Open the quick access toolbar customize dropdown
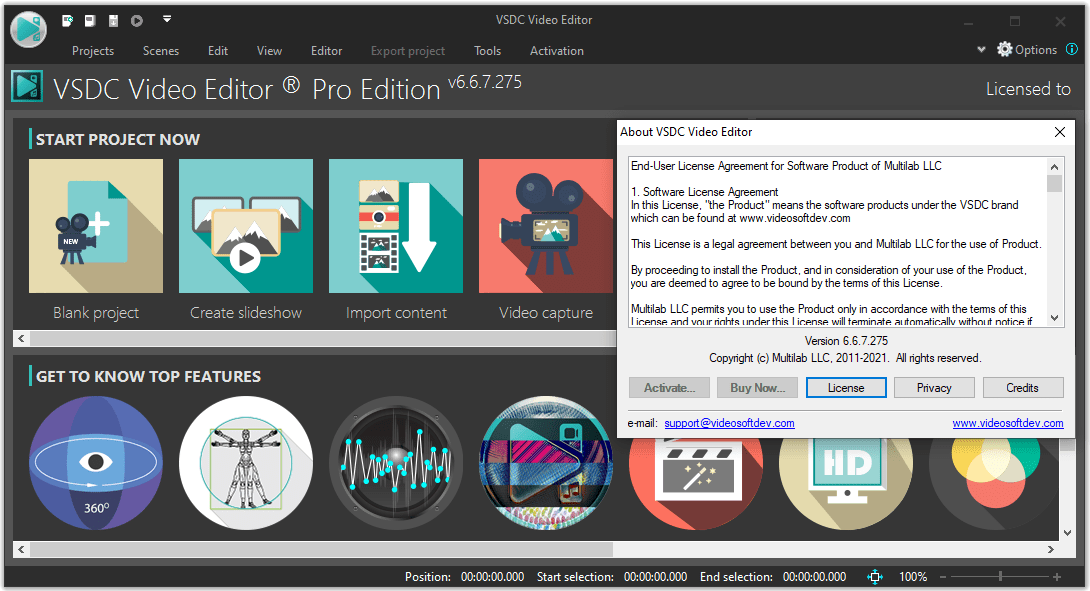 [x=167, y=19]
